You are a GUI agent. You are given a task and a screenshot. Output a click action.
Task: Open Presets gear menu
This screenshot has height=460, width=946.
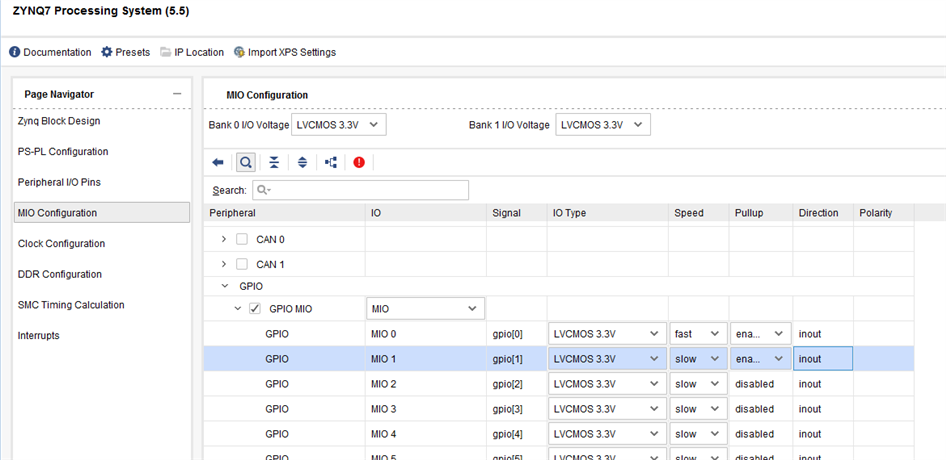[125, 52]
